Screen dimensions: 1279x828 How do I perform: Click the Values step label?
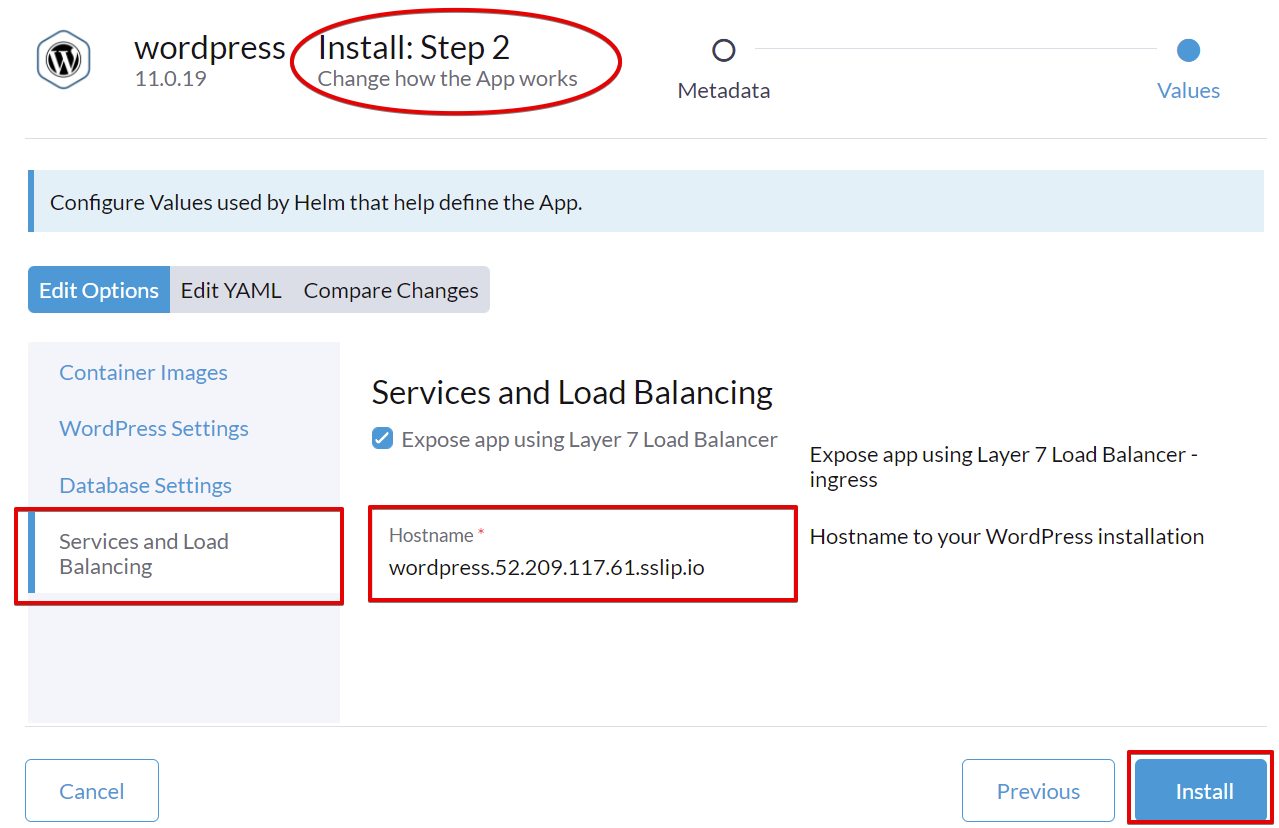pos(1188,90)
